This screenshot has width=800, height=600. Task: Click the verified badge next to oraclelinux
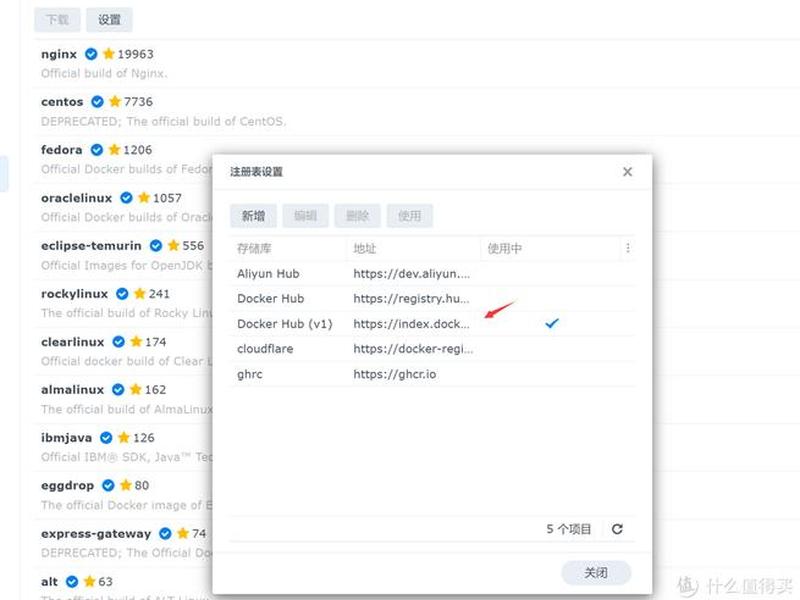pos(127,197)
